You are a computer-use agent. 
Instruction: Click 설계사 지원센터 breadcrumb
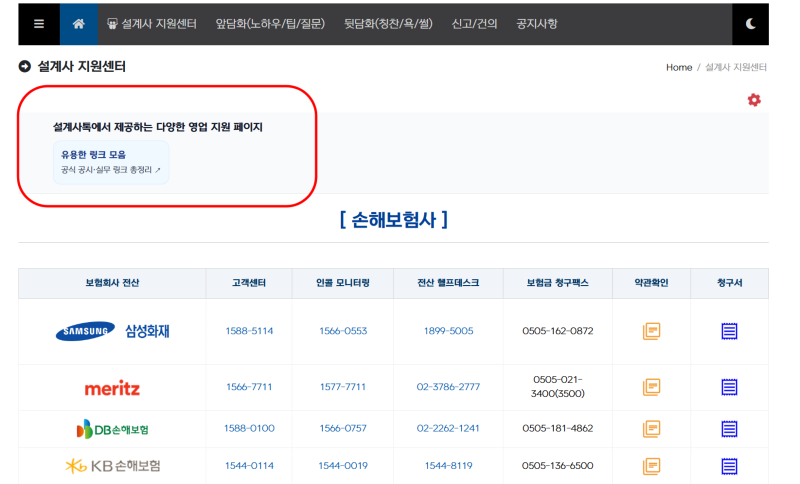coord(736,67)
